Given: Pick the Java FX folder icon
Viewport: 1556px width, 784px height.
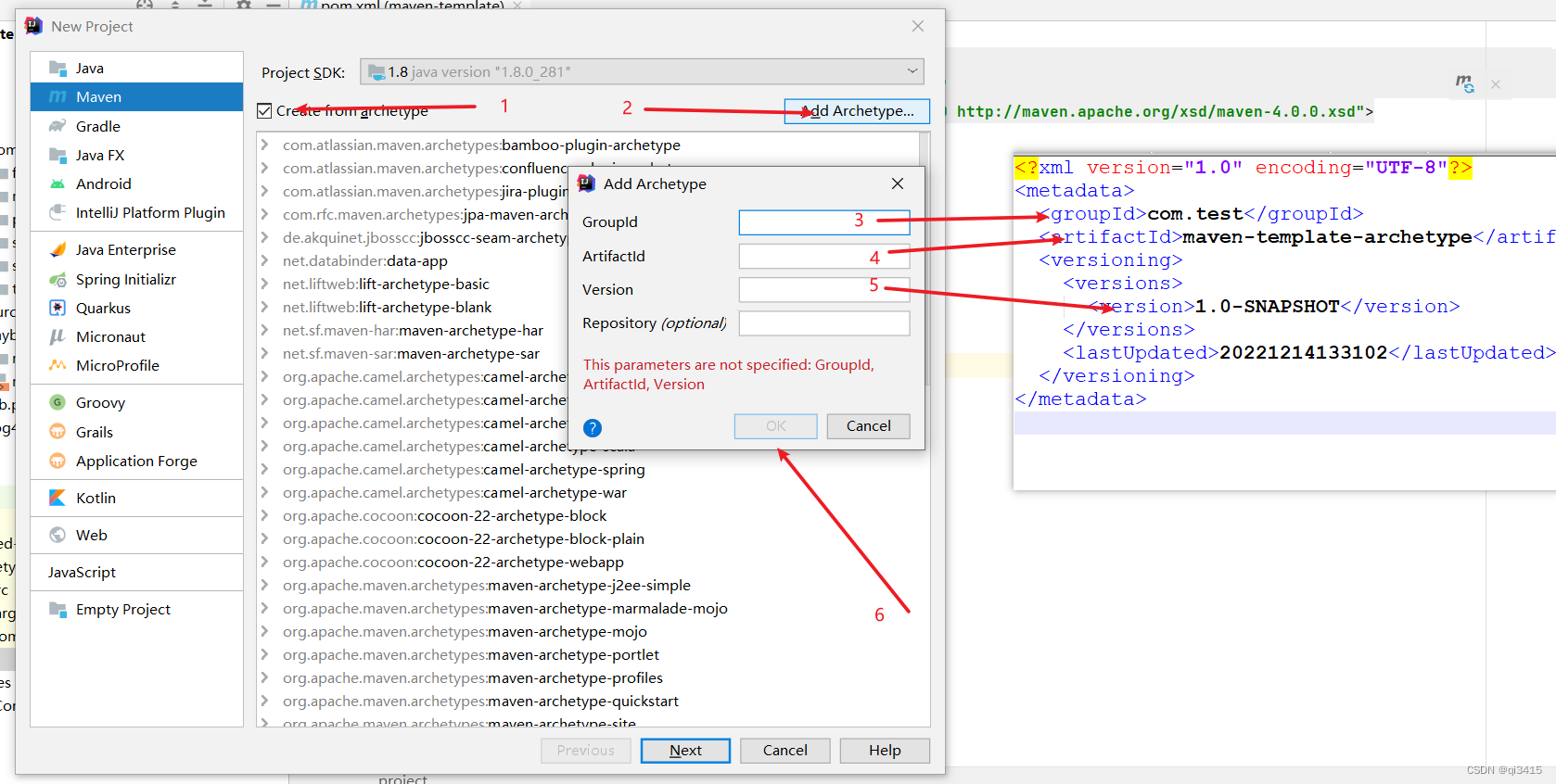Looking at the screenshot, I should 57,155.
